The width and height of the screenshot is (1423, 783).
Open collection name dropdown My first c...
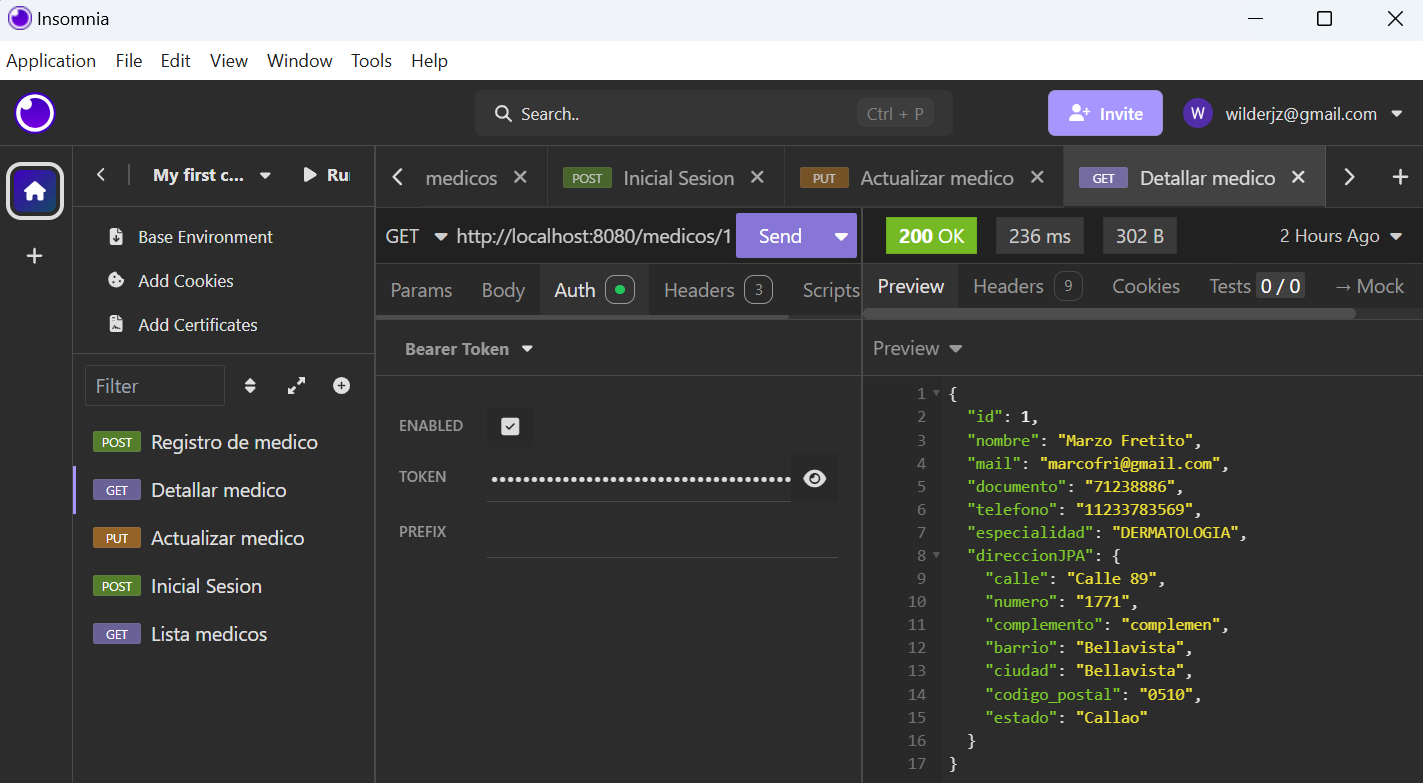click(x=212, y=175)
